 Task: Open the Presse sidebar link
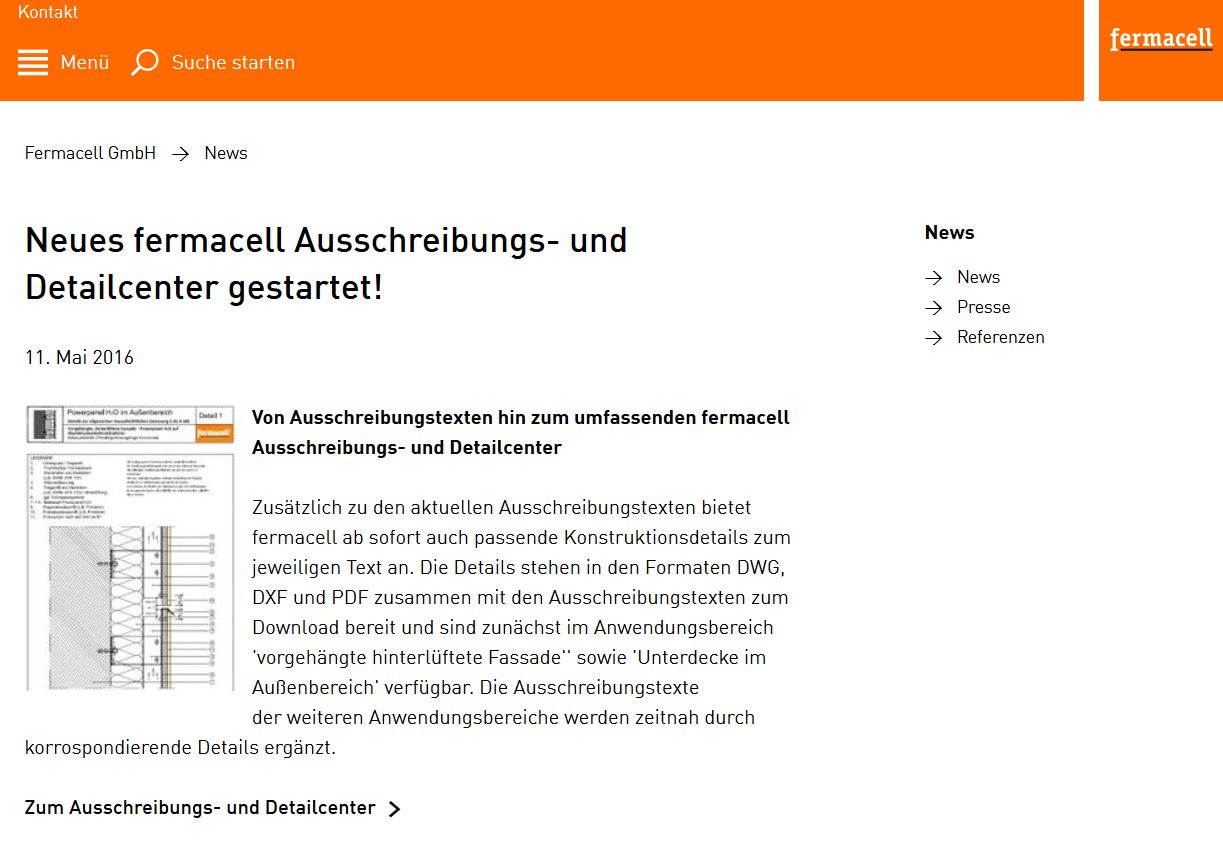pyautogui.click(x=983, y=307)
